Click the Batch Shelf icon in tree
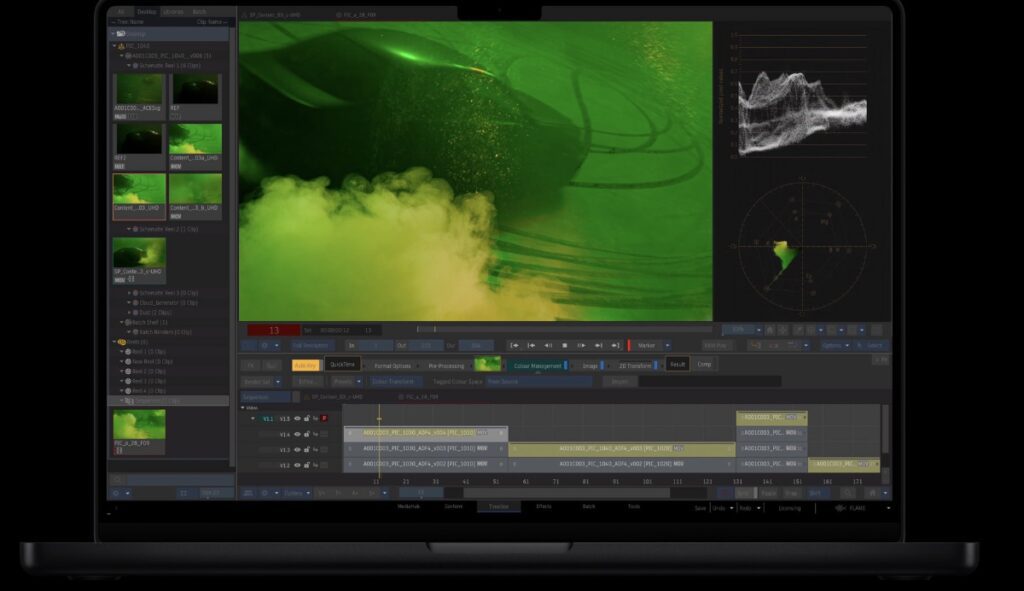The width and height of the screenshot is (1024, 591). [127, 322]
